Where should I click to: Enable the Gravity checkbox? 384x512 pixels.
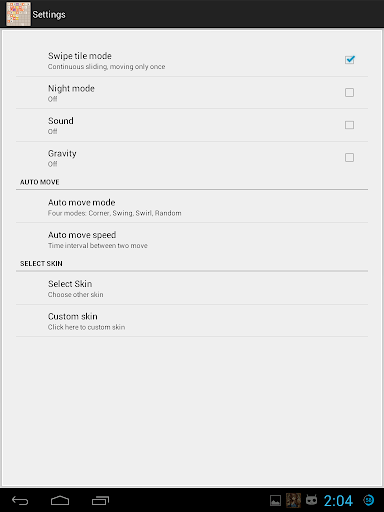(349, 157)
